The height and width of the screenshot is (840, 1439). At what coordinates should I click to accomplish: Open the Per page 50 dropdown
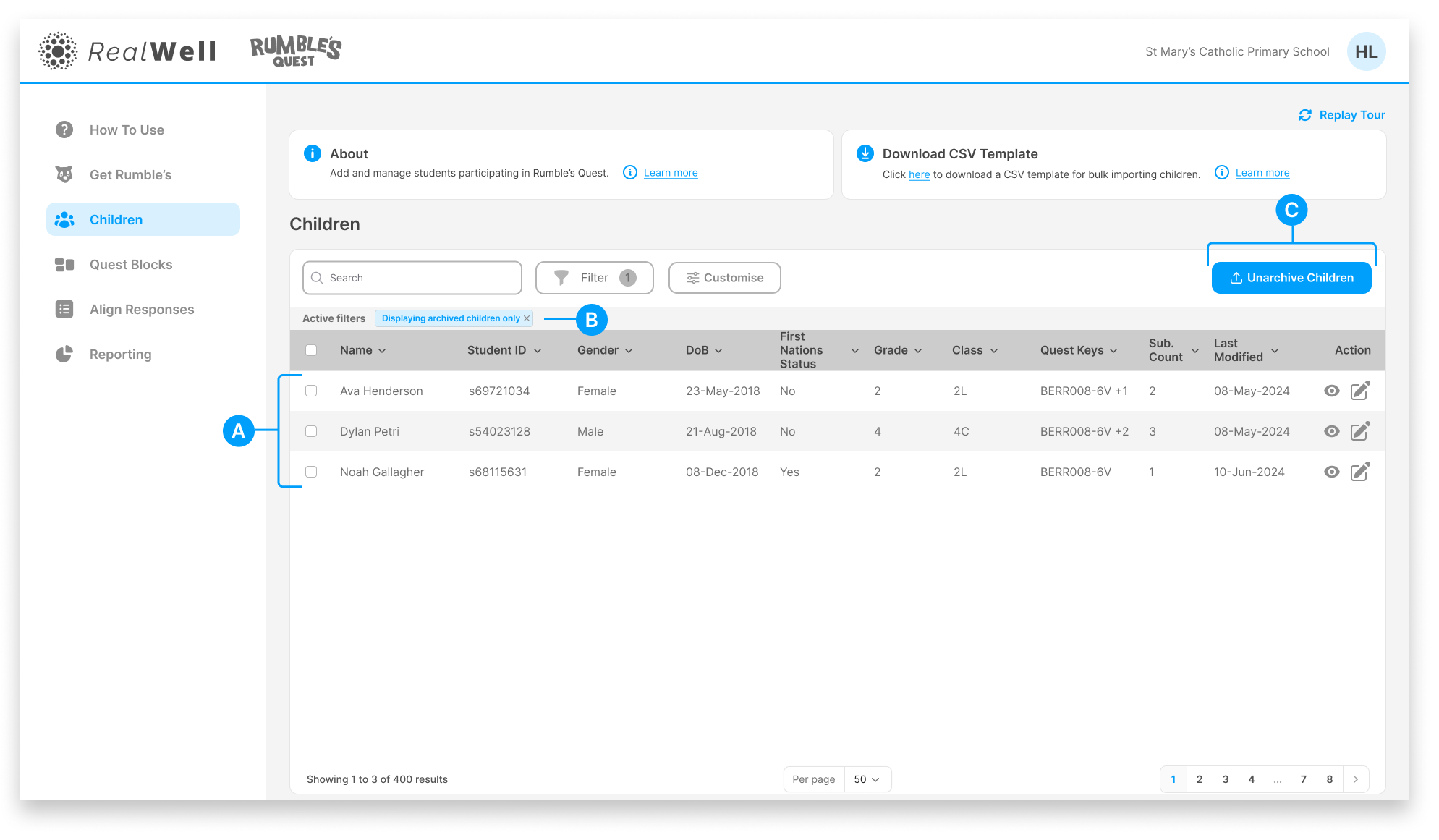(x=867, y=779)
